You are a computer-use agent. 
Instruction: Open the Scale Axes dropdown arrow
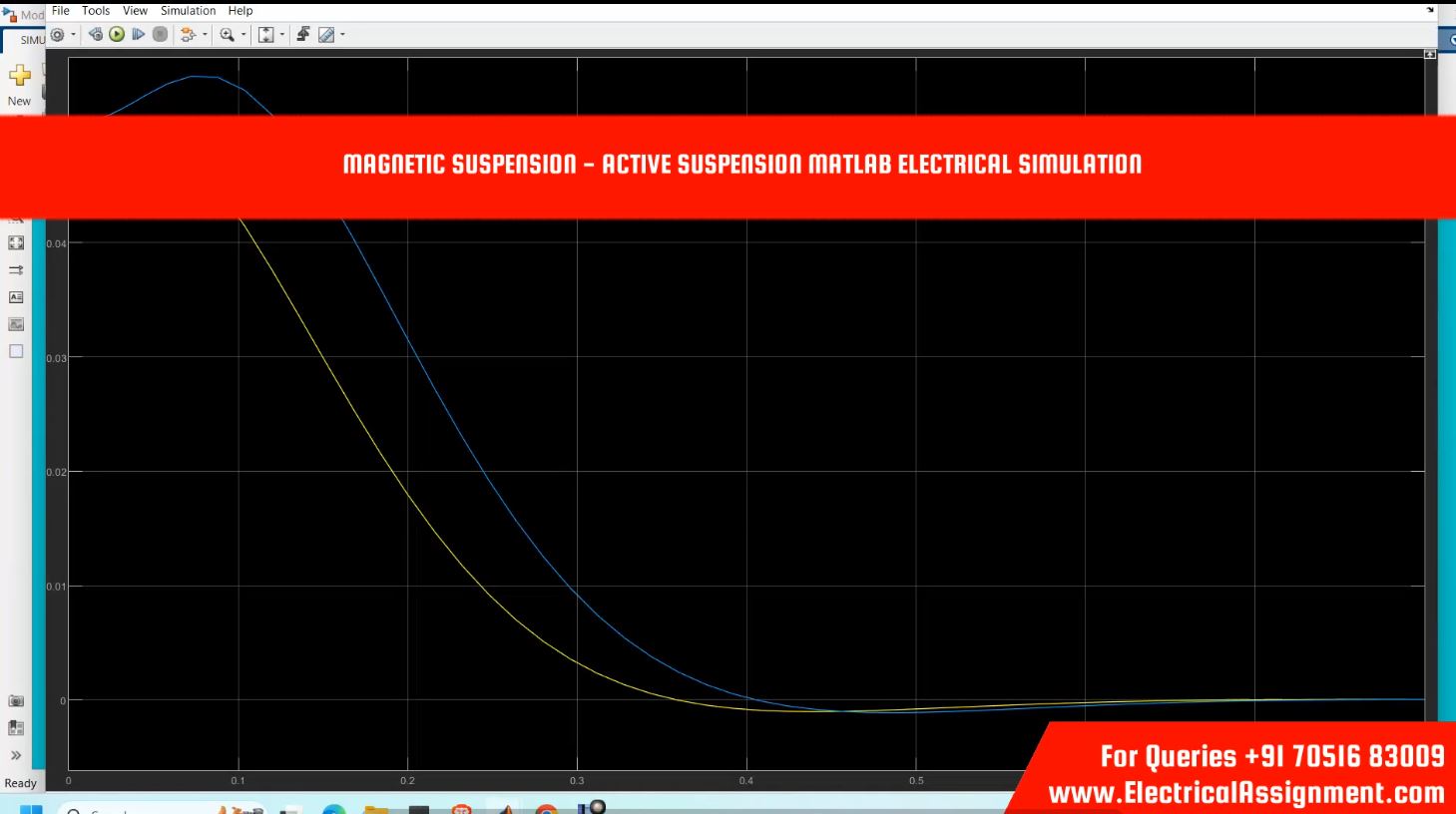[281, 35]
